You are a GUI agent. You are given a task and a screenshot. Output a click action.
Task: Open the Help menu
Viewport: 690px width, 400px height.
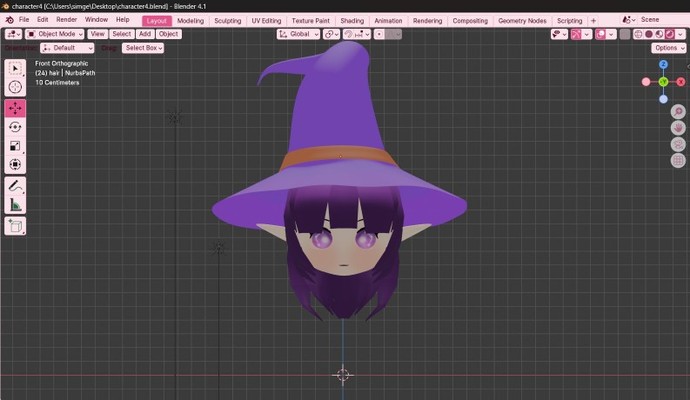coord(122,20)
